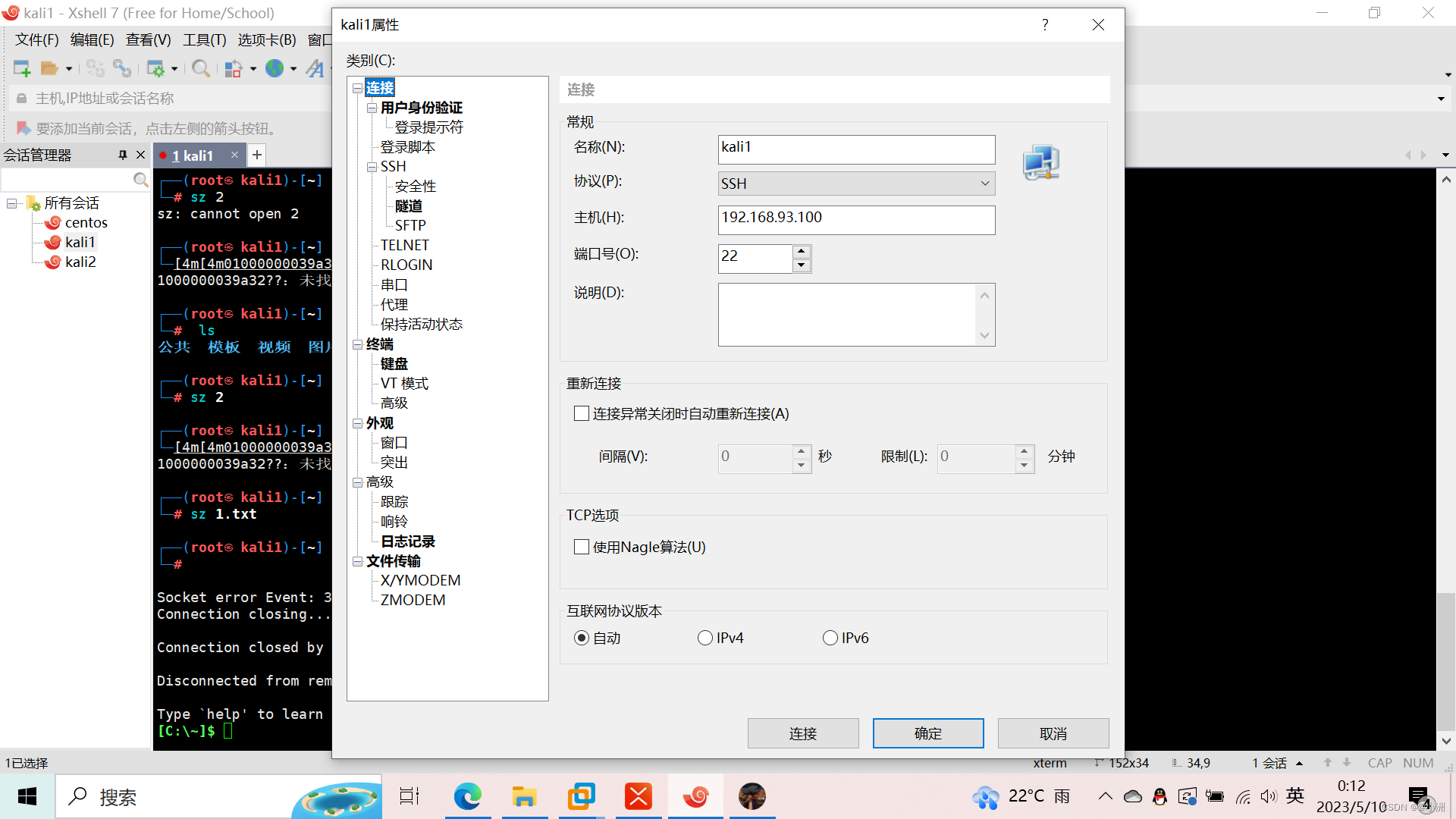Image resolution: width=1456 pixels, height=819 pixels.
Task: Open the 工具(T) menu
Action: (203, 39)
